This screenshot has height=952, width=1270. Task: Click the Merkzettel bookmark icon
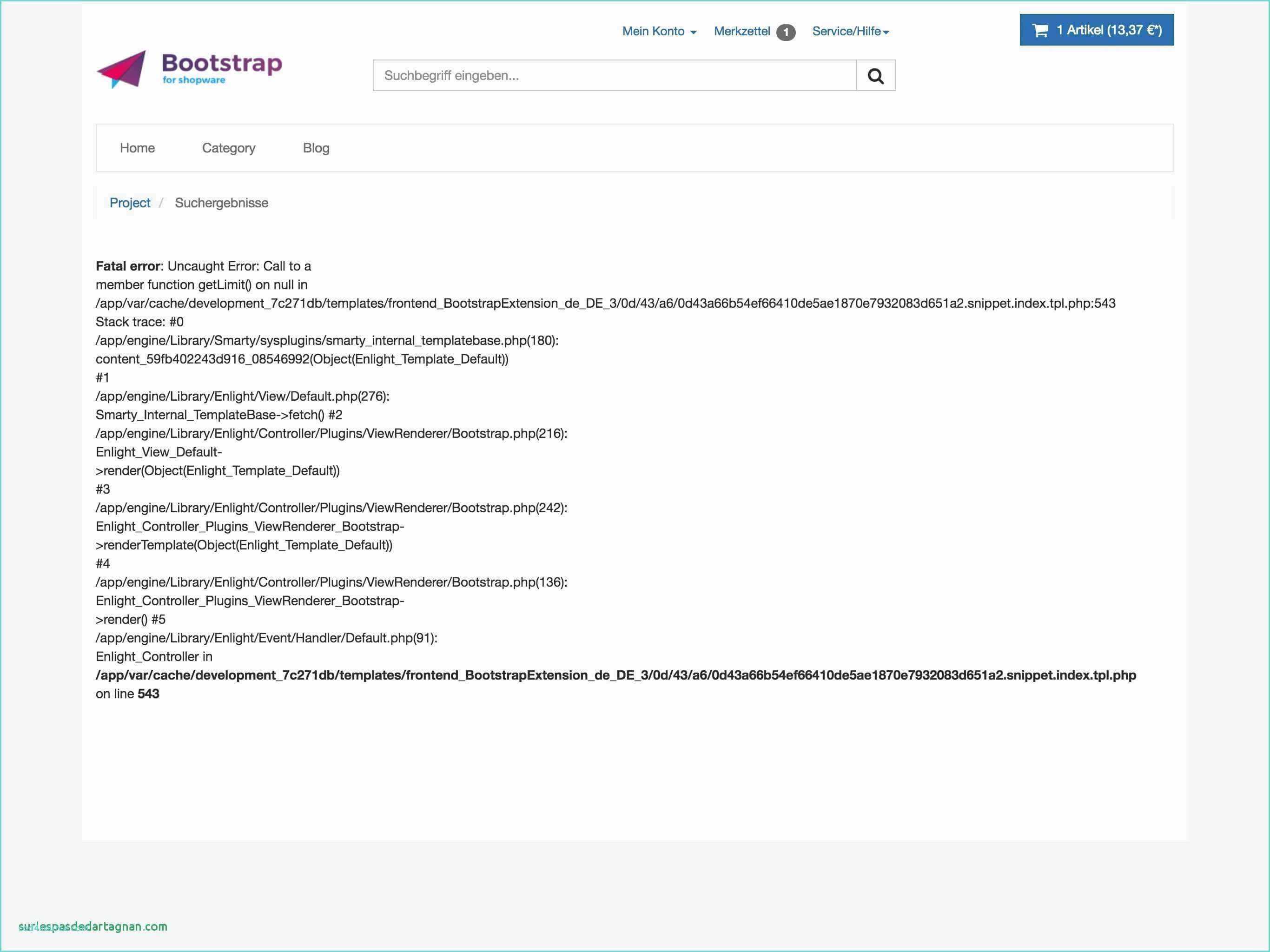tap(787, 31)
